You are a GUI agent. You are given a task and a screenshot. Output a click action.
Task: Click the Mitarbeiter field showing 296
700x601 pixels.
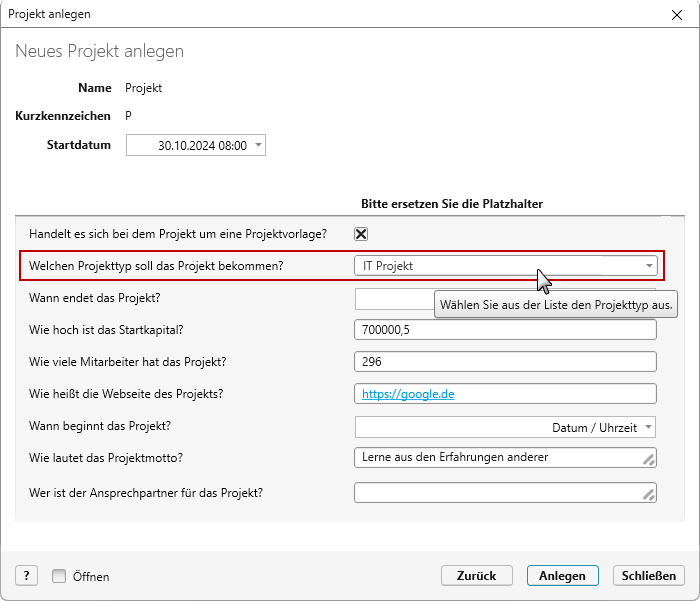tap(505, 362)
